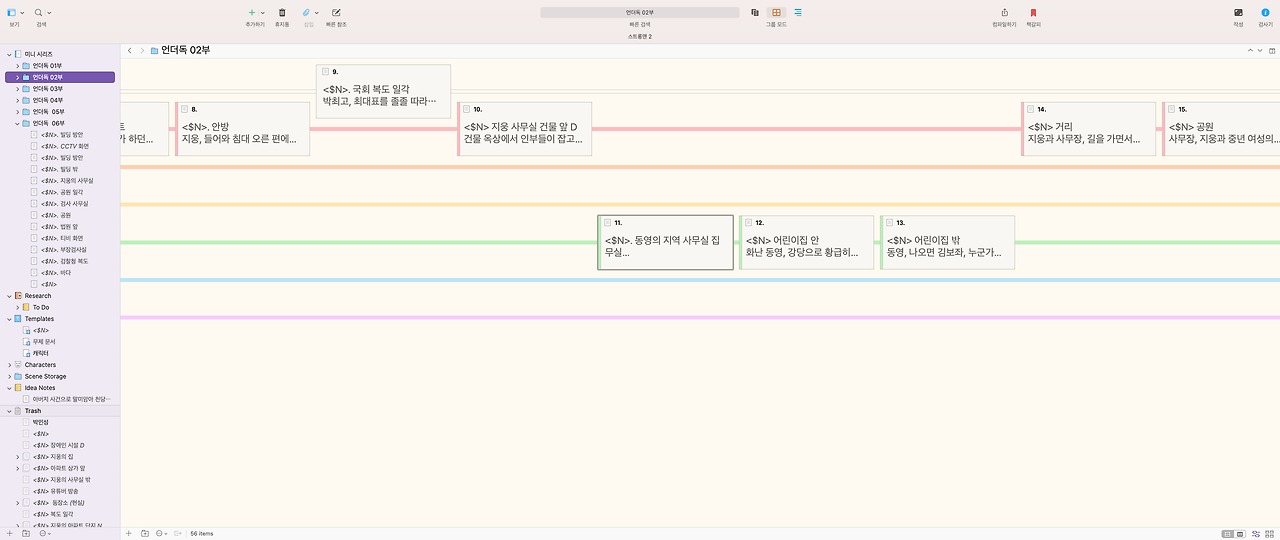Viewport: 1280px width, 540px height.
Task: Toggle checkbox on card 12 어린이집 안
Action: [x=749, y=222]
